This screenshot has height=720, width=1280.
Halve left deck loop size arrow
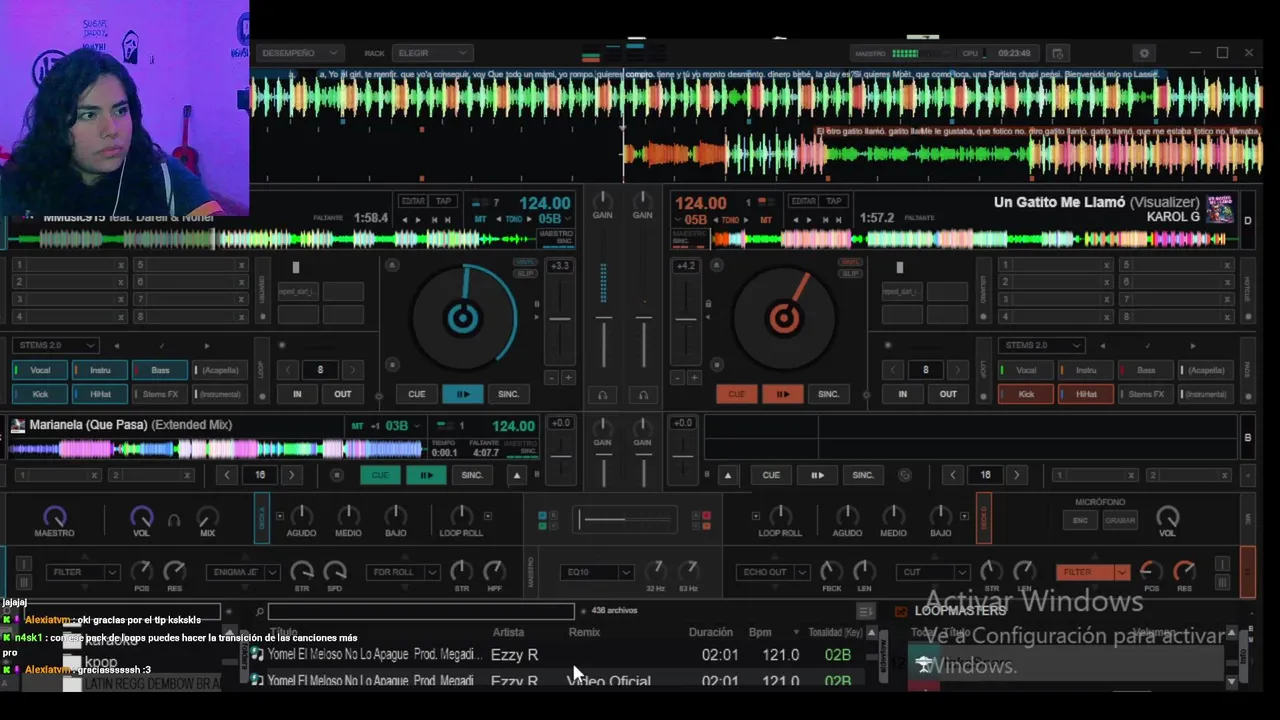coord(288,370)
